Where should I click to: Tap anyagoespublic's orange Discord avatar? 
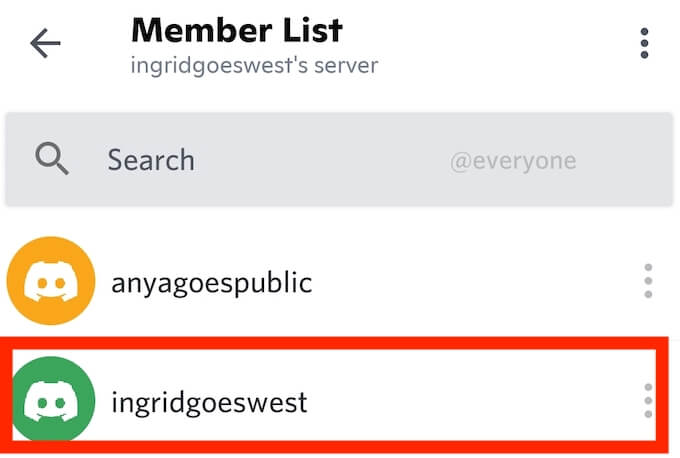50,281
